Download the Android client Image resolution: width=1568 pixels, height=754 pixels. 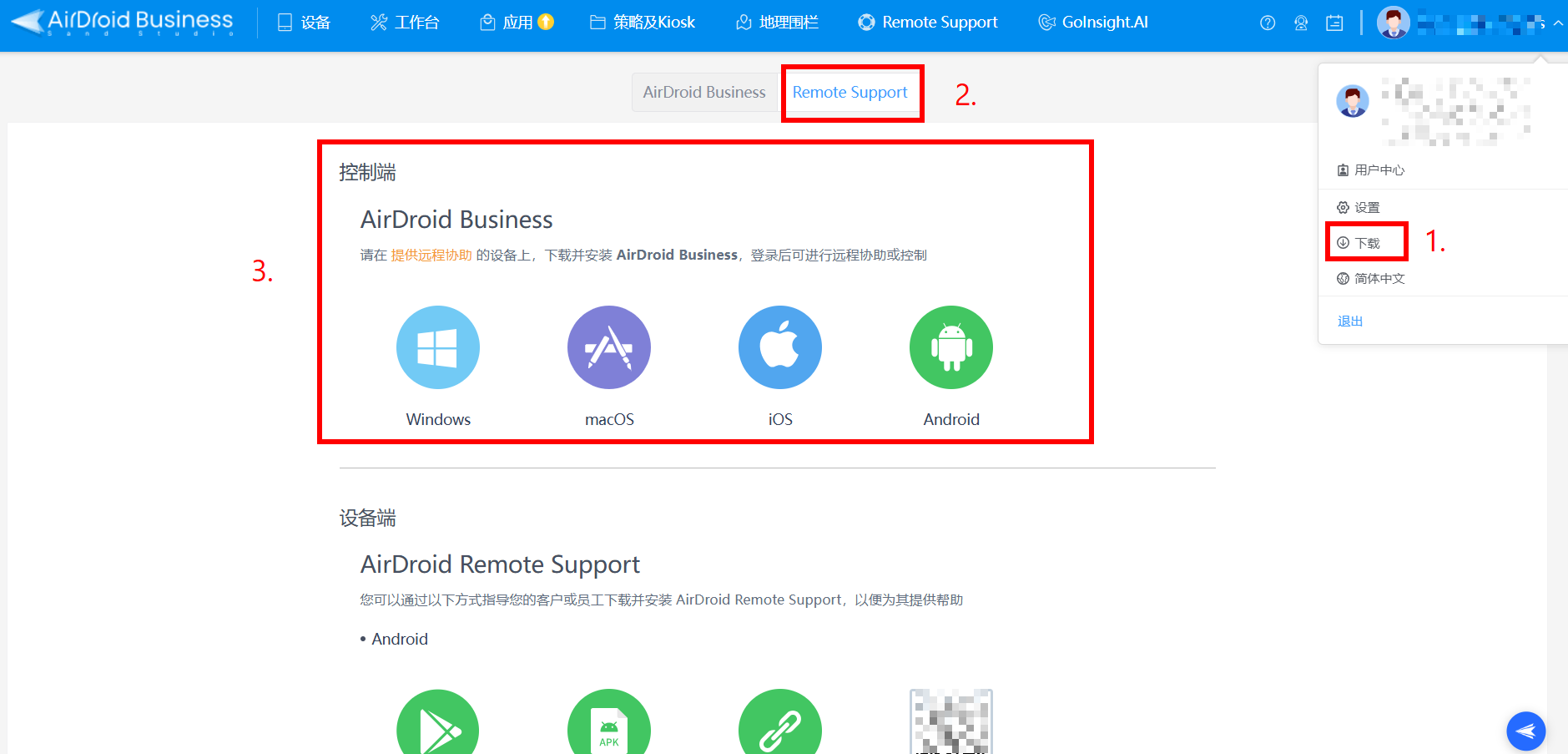(x=951, y=347)
